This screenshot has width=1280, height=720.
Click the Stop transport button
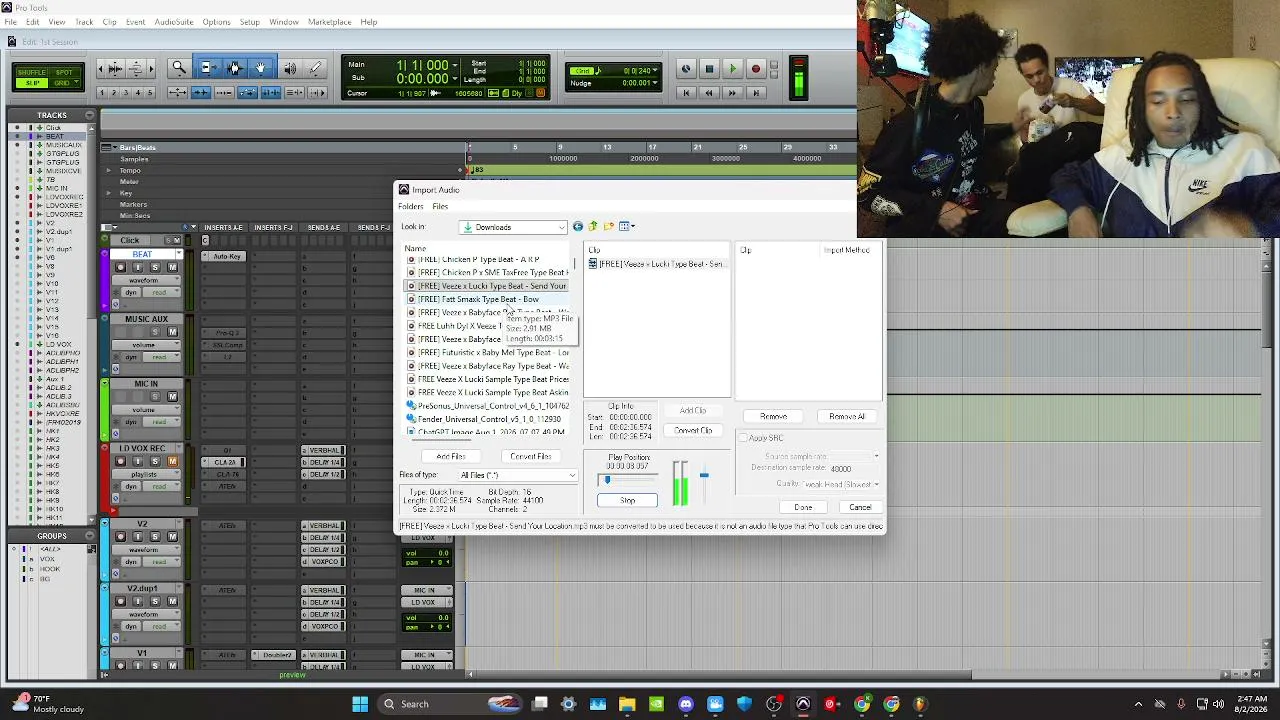pyautogui.click(x=709, y=69)
